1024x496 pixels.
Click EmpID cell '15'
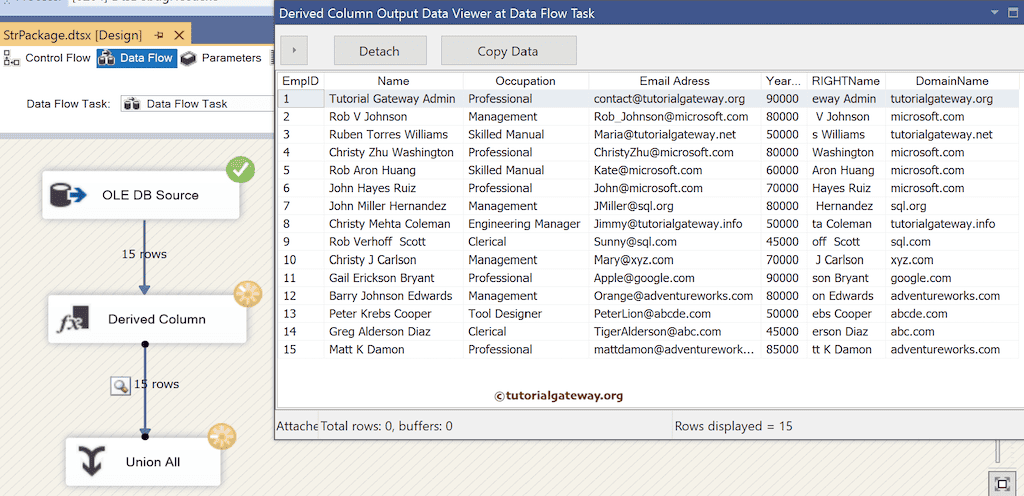pyautogui.click(x=300, y=349)
